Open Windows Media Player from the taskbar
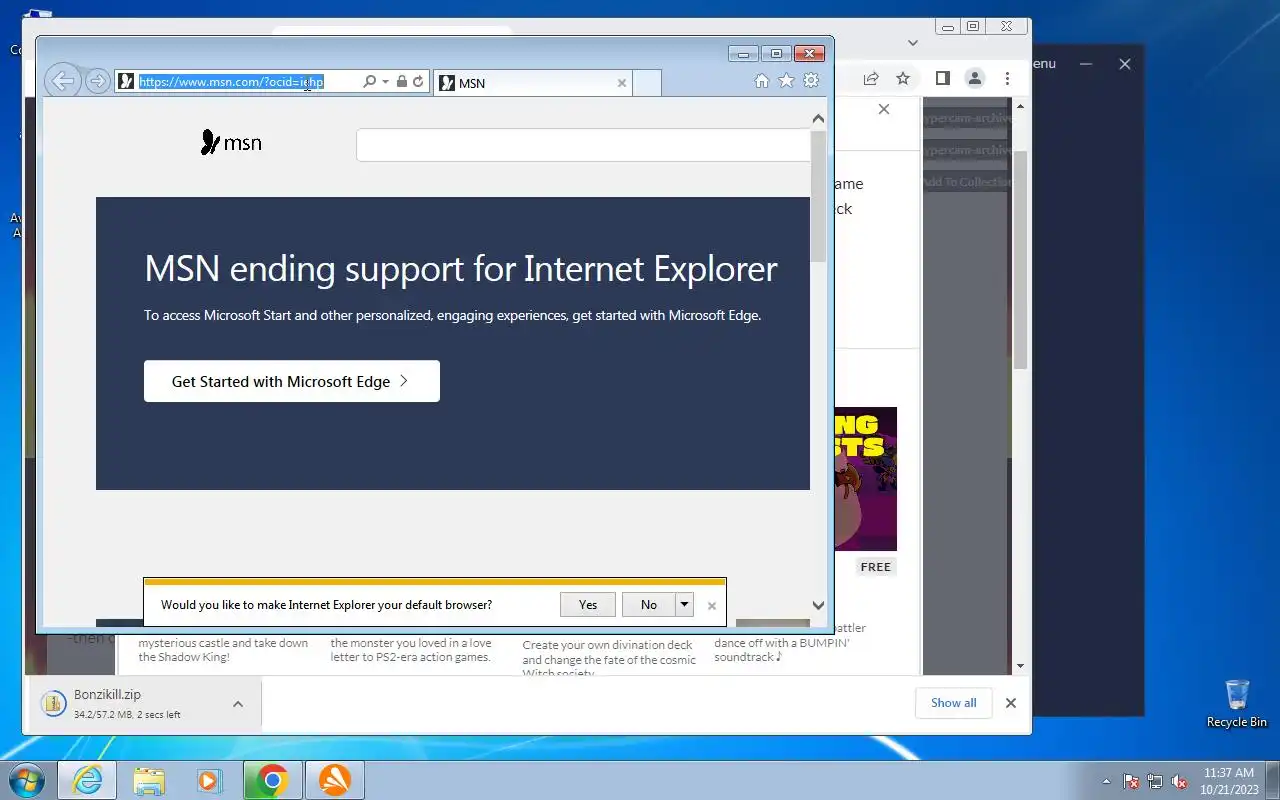This screenshot has width=1280, height=800. pyautogui.click(x=210, y=780)
